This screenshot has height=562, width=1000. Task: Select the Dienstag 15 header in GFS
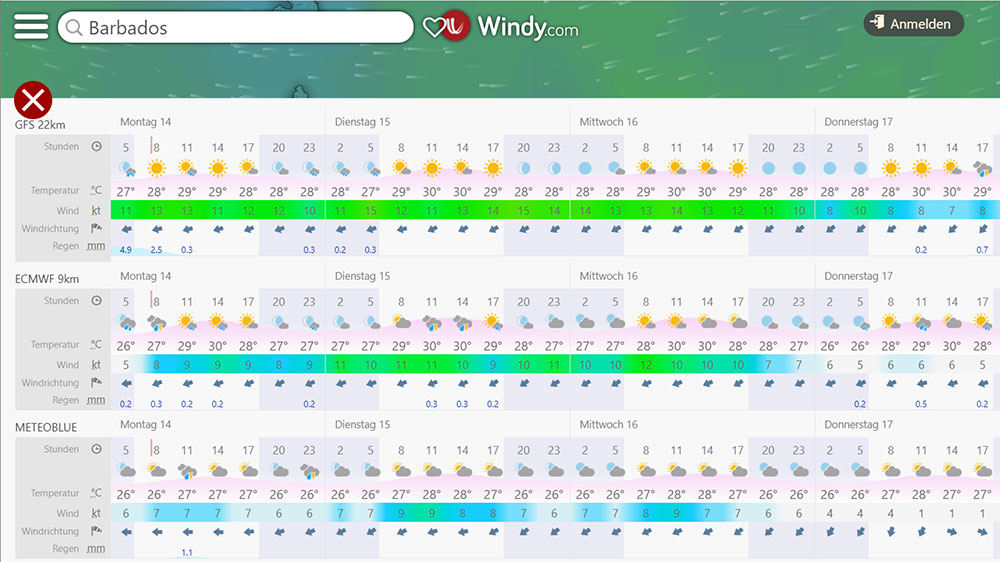[362, 122]
